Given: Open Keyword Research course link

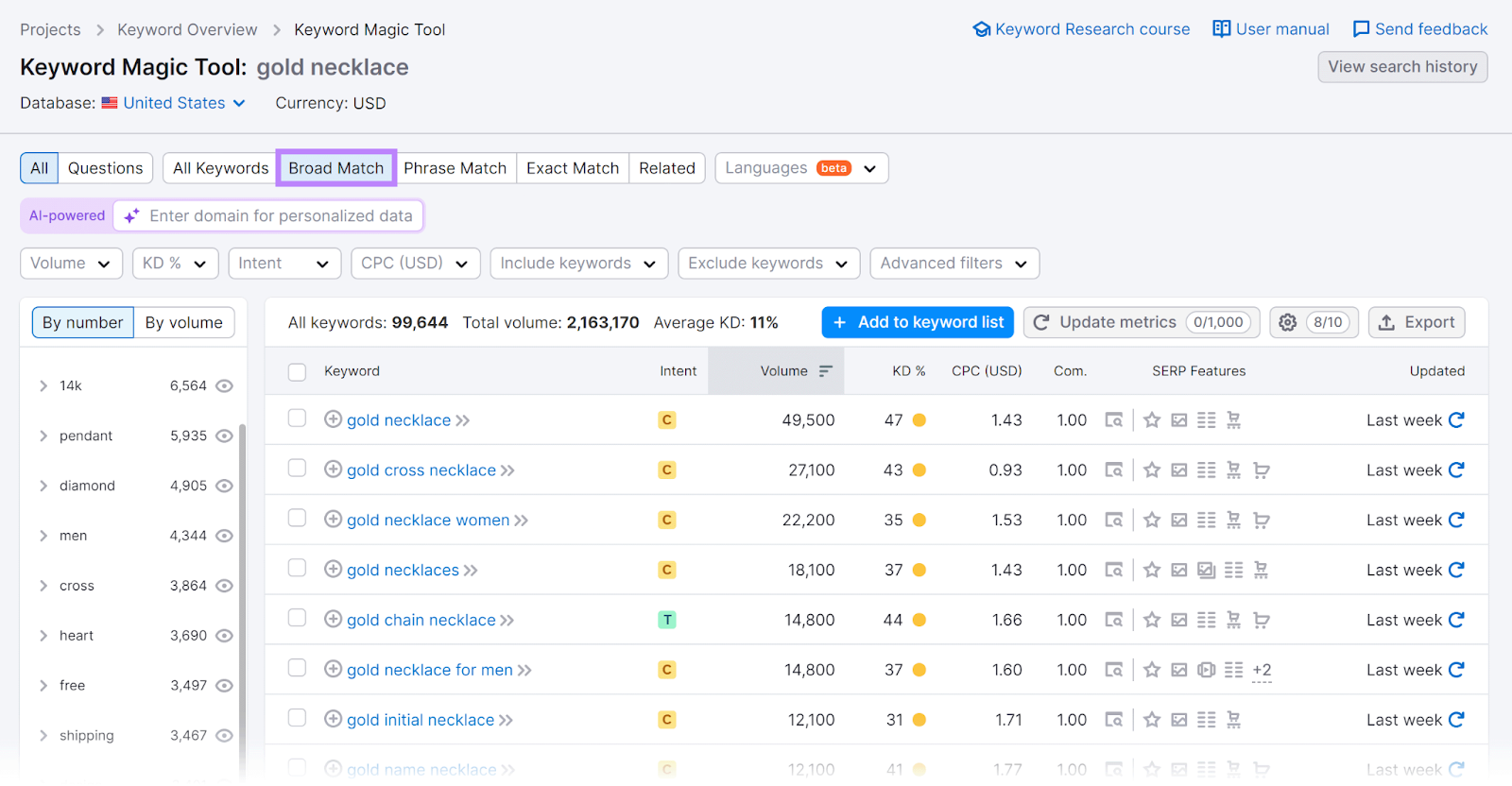Looking at the screenshot, I should [x=1081, y=29].
